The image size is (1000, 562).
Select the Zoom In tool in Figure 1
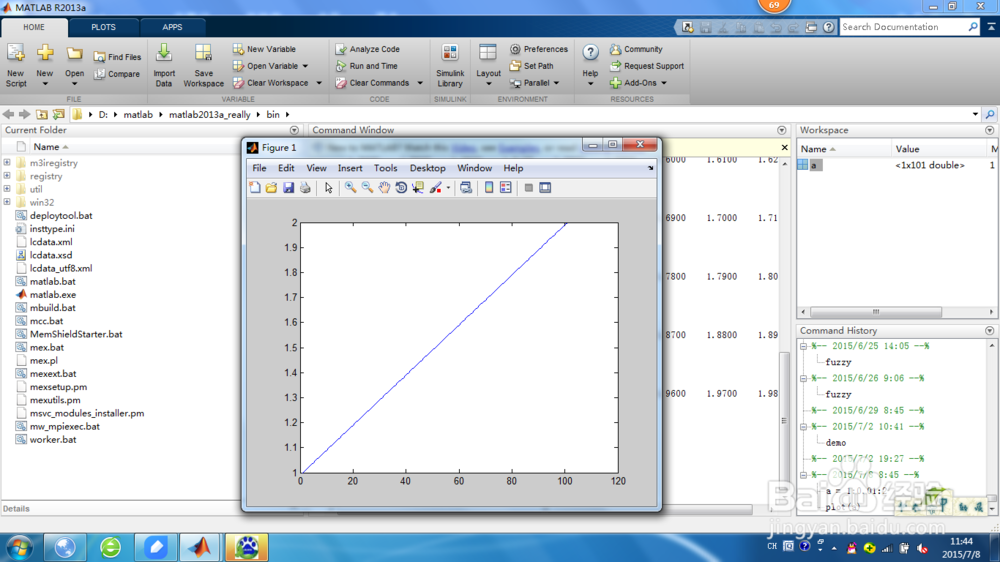point(350,188)
